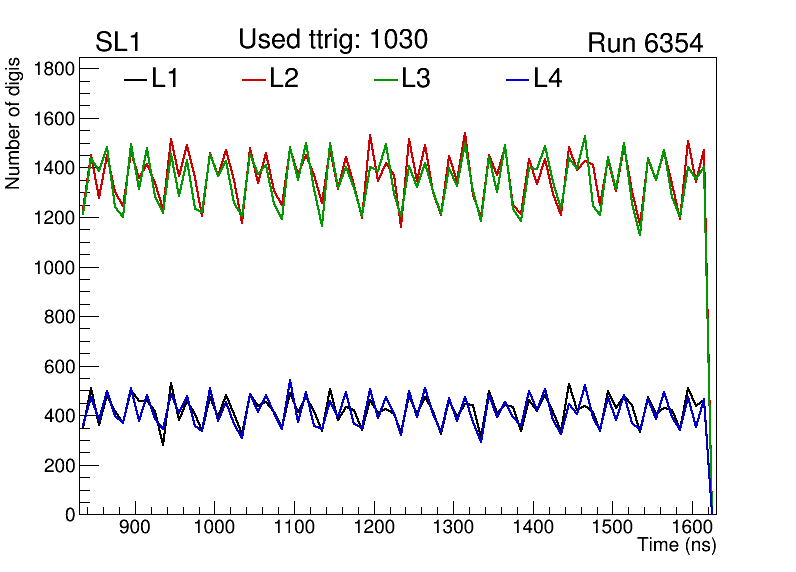The image size is (796, 572).
Task: Click the SL1 label at top left
Action: tap(119, 43)
